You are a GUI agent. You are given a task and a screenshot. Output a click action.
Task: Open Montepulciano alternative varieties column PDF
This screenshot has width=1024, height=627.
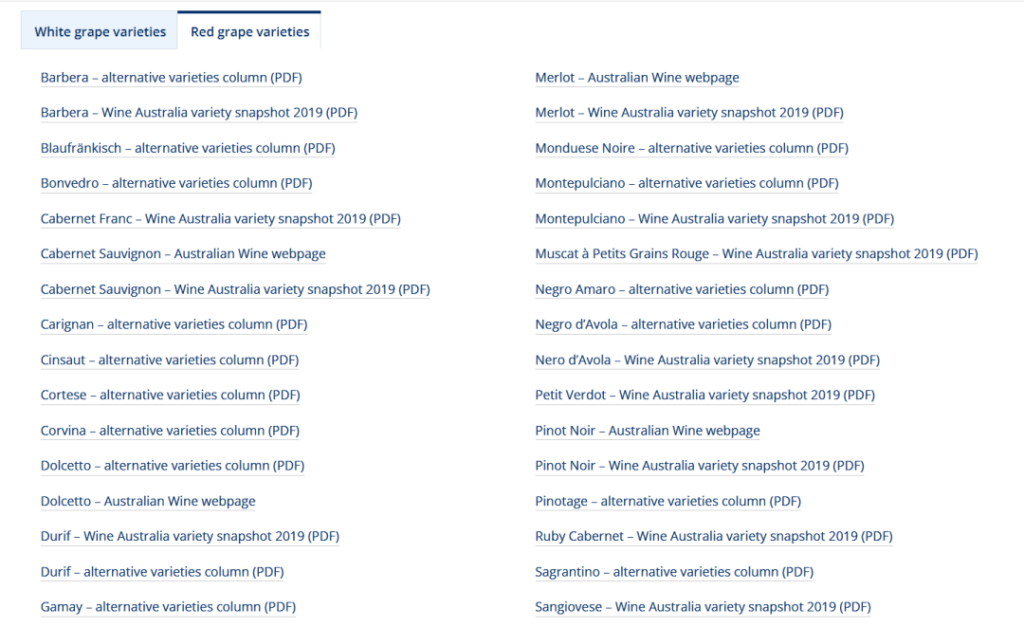point(687,184)
